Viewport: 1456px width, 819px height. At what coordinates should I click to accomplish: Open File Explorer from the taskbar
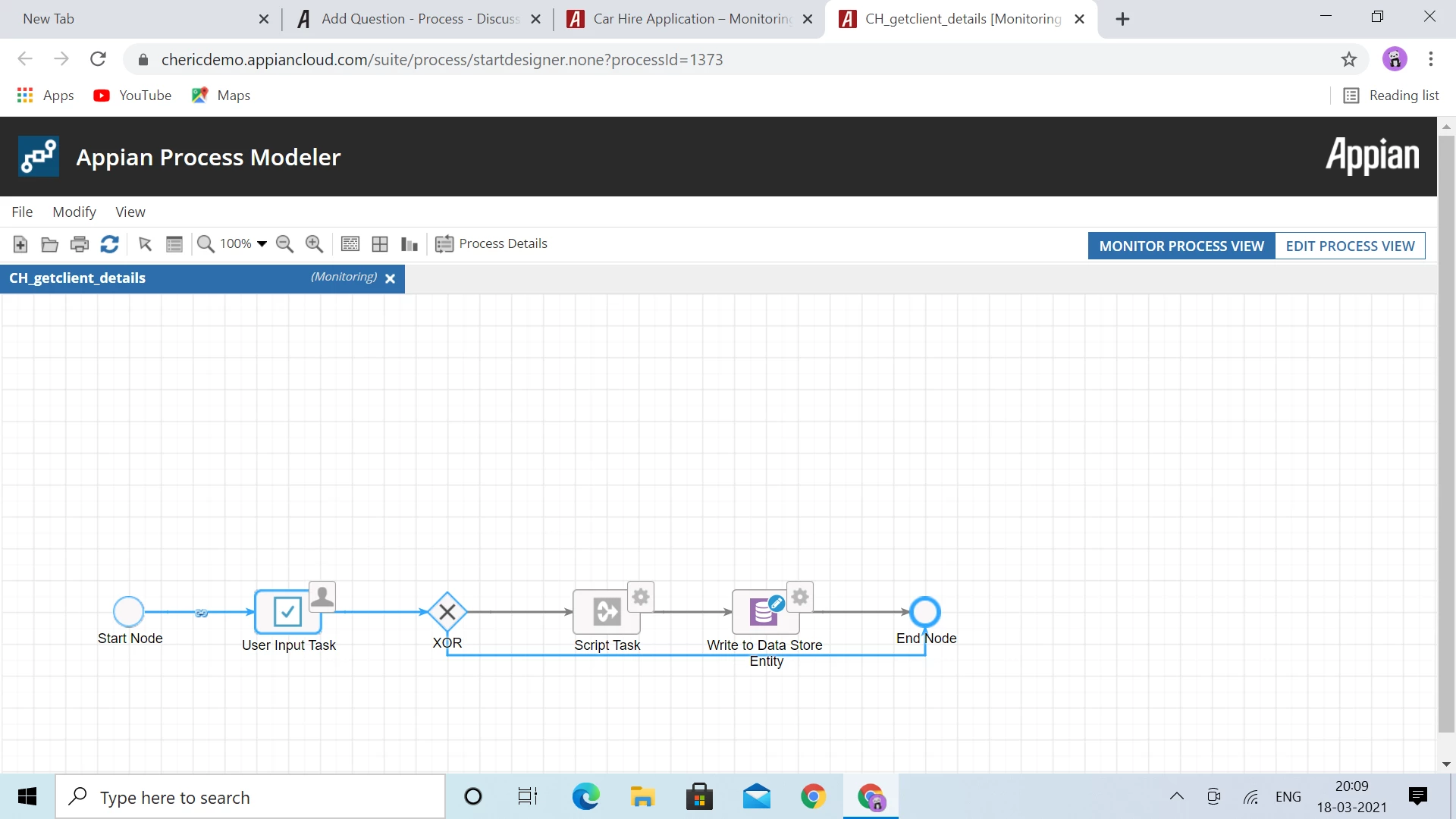642,797
